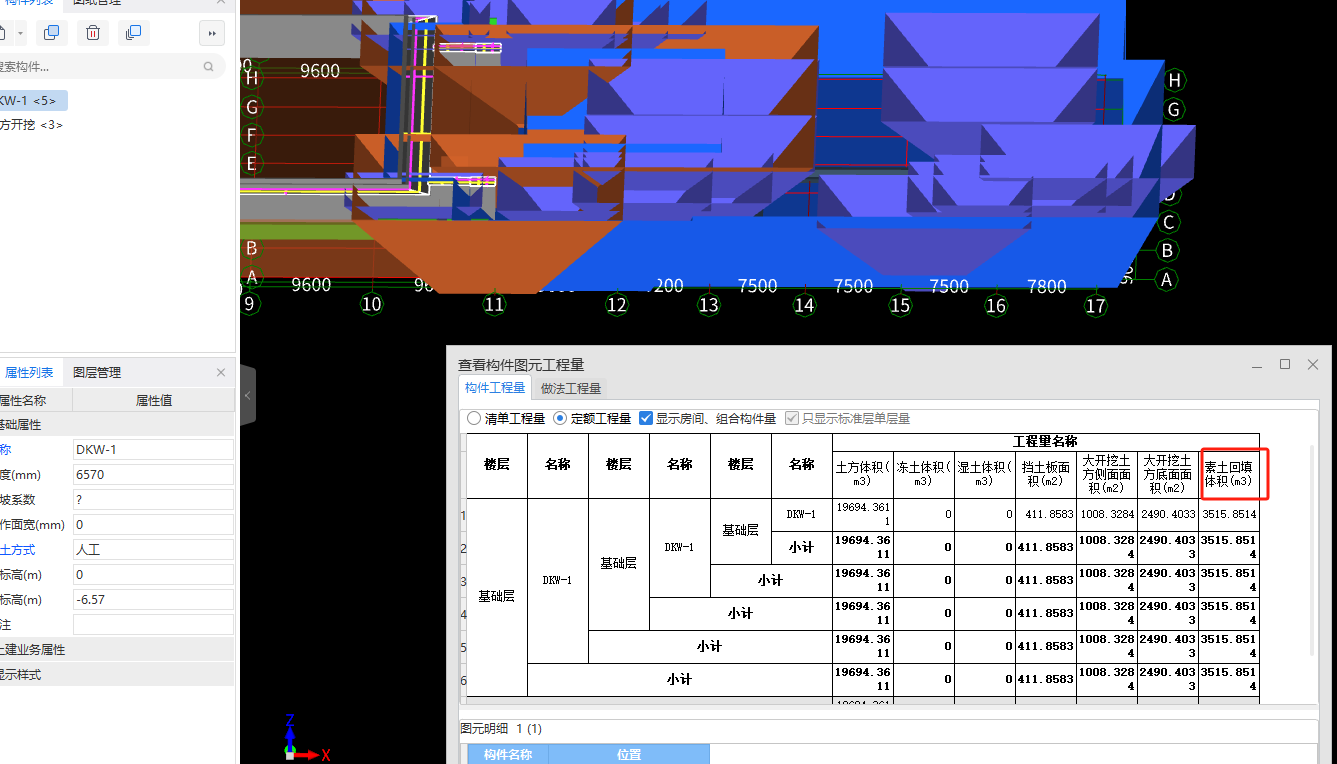Collapse the 基础属性 section header
1337x764 pixels.
(x=117, y=424)
